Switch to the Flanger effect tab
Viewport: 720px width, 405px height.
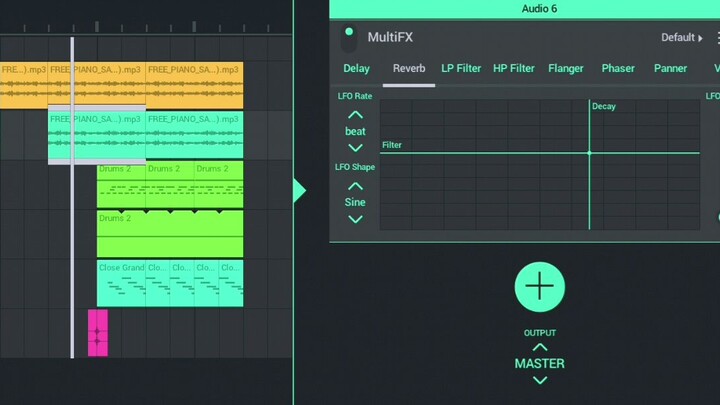point(566,69)
